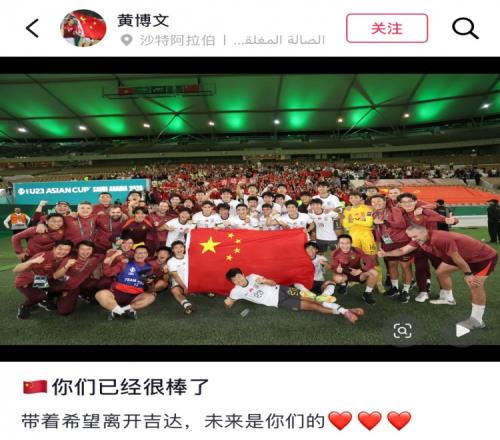
Task: Tap the last red heart emoji
Action: click(x=399, y=420)
